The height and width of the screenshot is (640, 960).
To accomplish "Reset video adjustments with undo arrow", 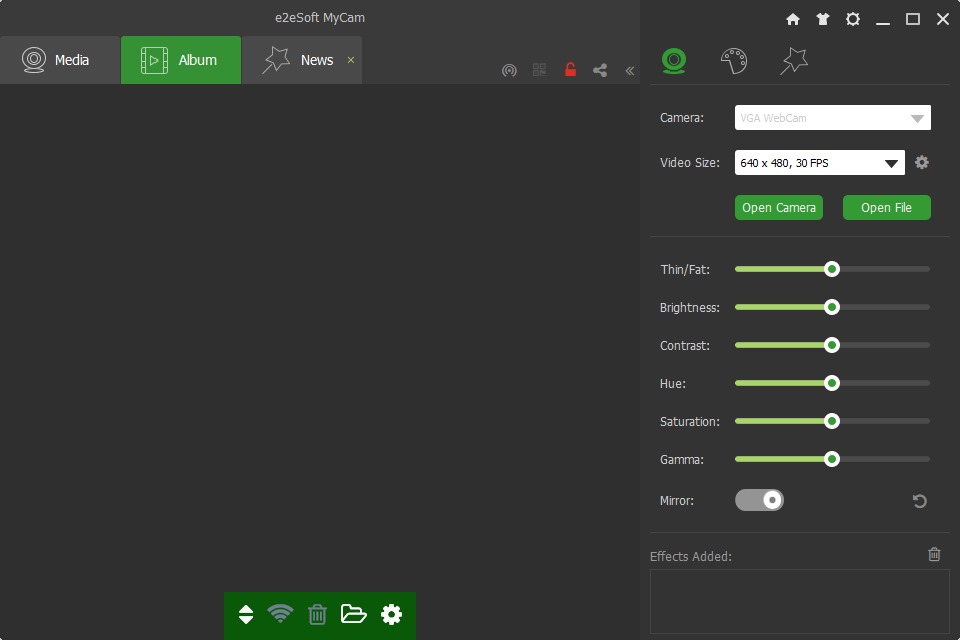I will 920,501.
